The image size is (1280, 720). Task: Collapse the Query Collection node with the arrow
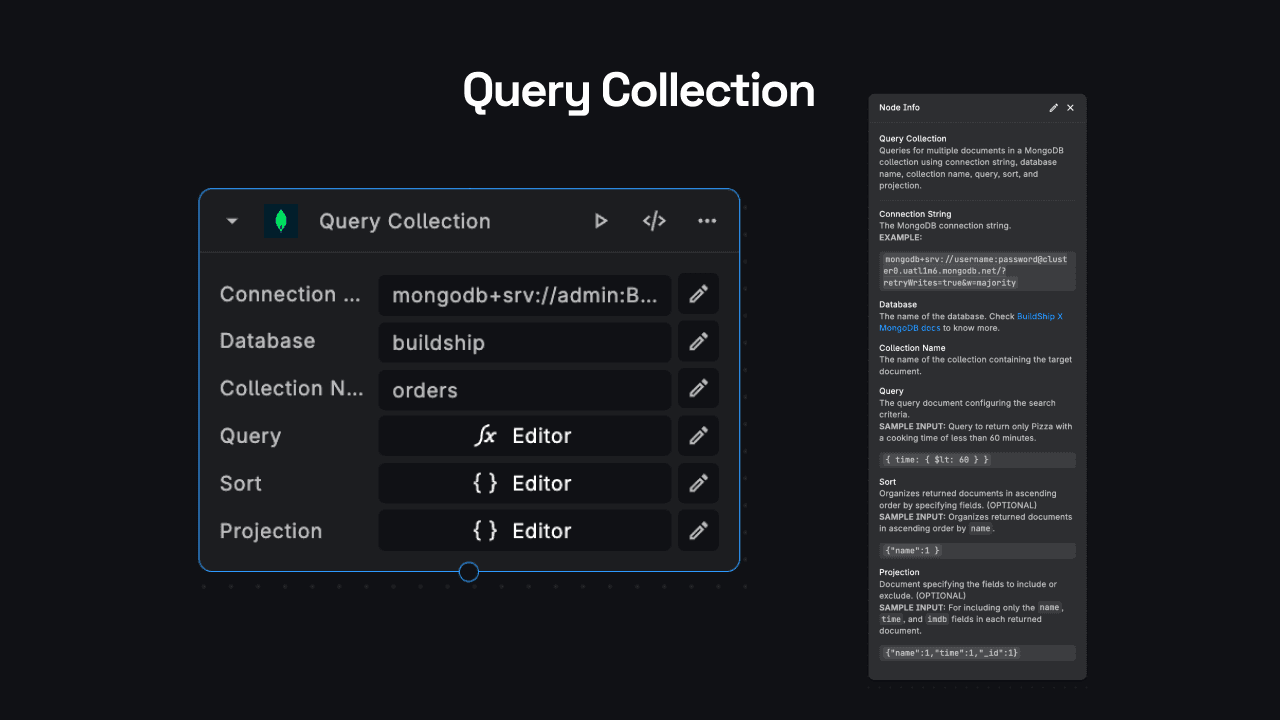pyautogui.click(x=232, y=221)
